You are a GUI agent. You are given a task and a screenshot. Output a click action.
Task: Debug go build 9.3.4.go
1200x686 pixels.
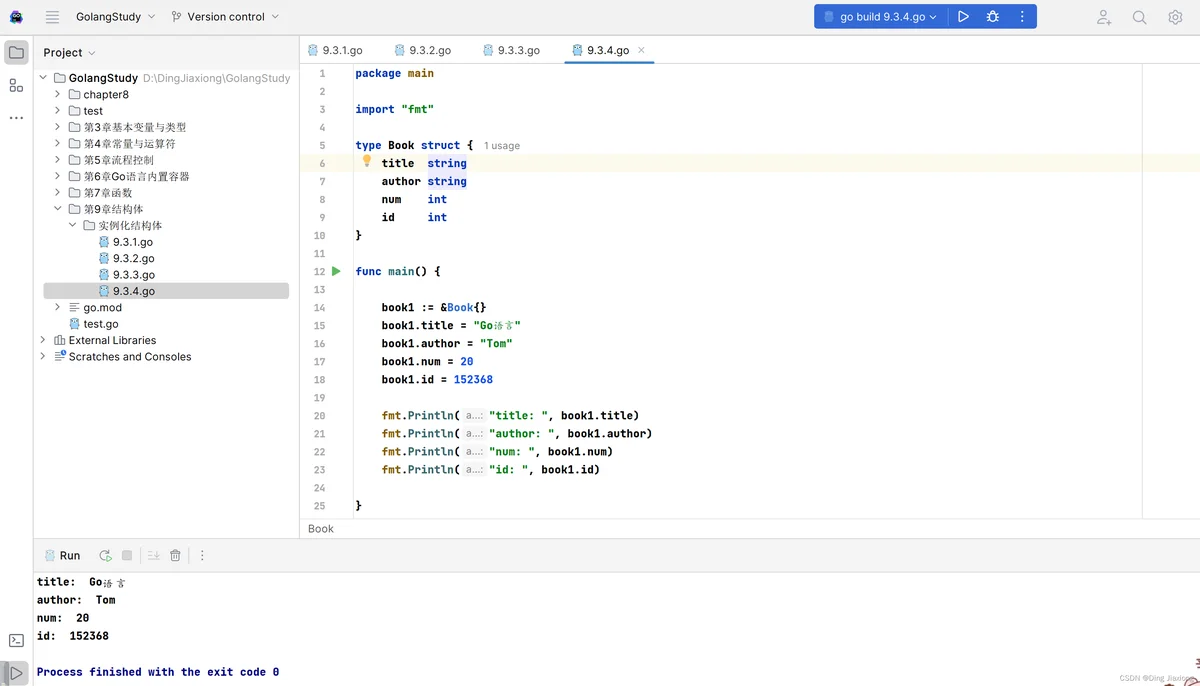click(992, 17)
